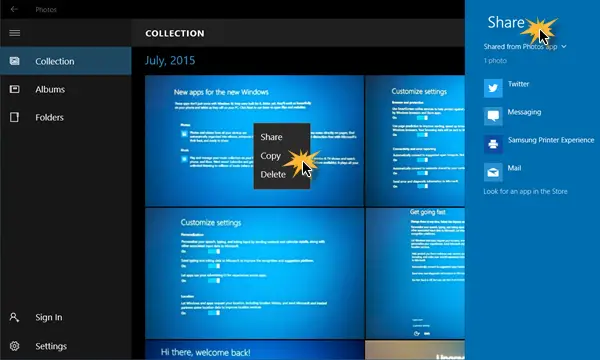
Task: Open the Get going fast photo
Action: (415, 273)
